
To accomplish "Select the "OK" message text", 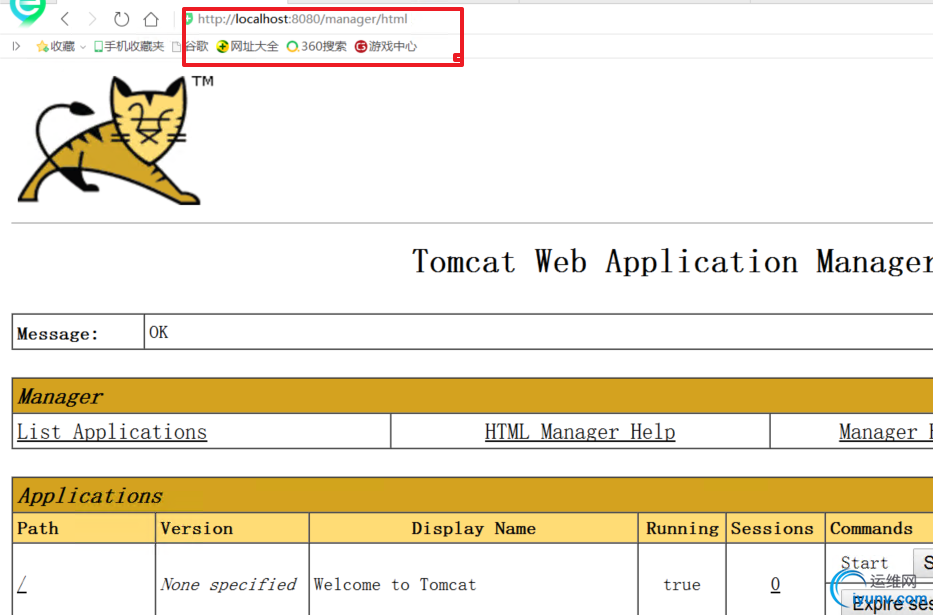I will pos(159,332).
